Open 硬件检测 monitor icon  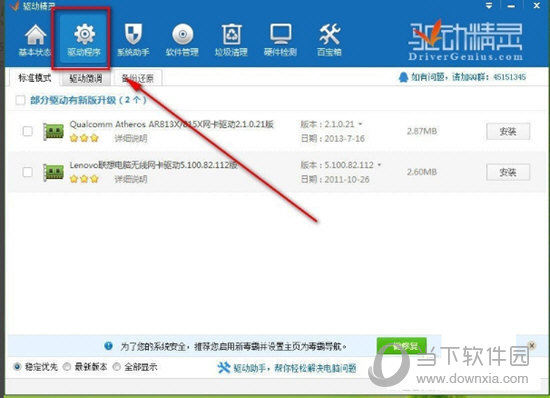coord(281,34)
